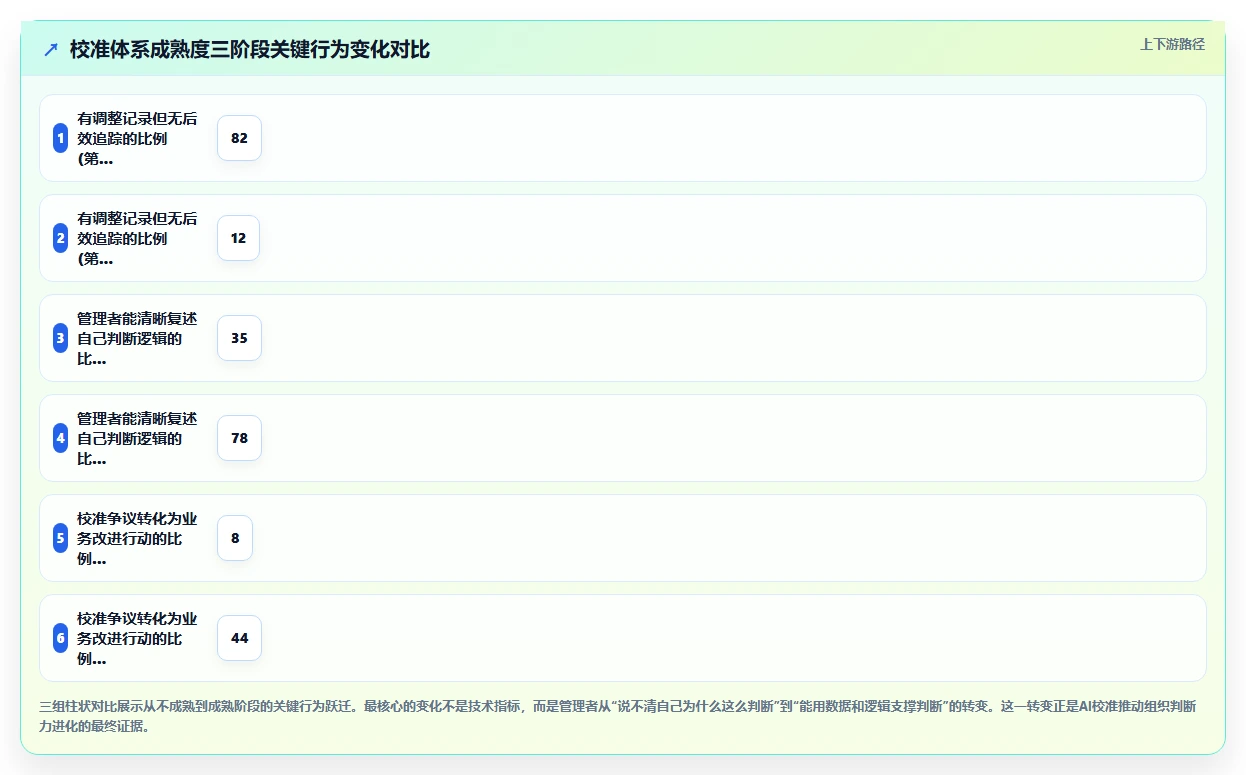
Task: Select the value chip showing 35
Action: 239,338
